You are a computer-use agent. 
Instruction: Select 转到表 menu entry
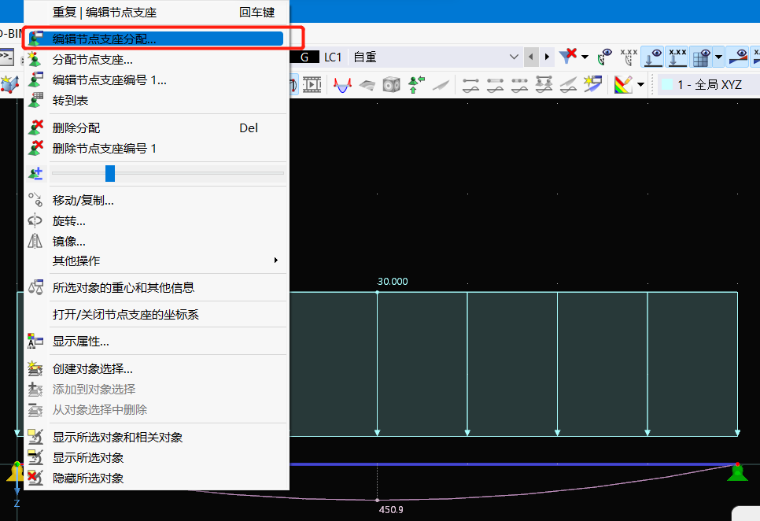tap(157, 100)
